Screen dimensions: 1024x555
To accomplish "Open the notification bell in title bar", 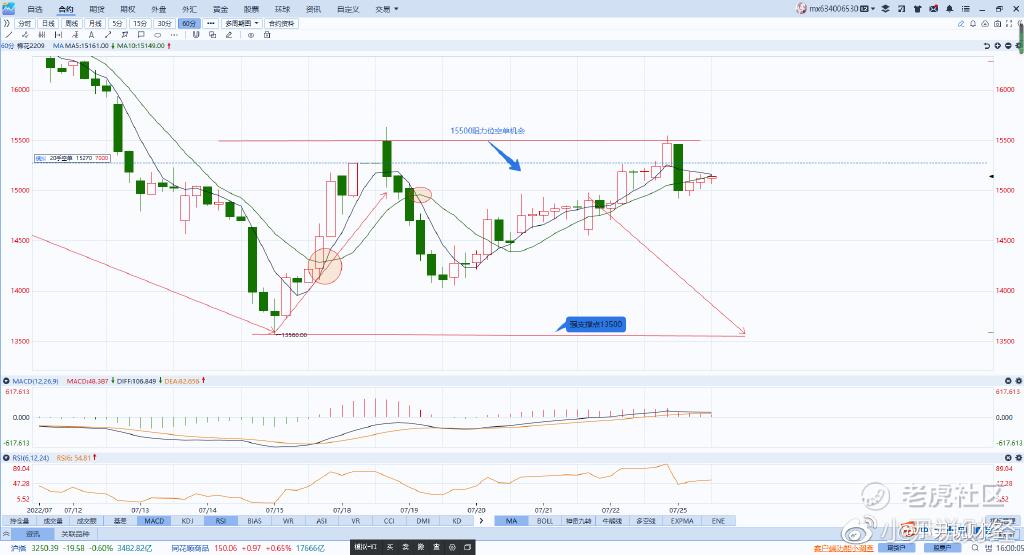I will 950,9.
